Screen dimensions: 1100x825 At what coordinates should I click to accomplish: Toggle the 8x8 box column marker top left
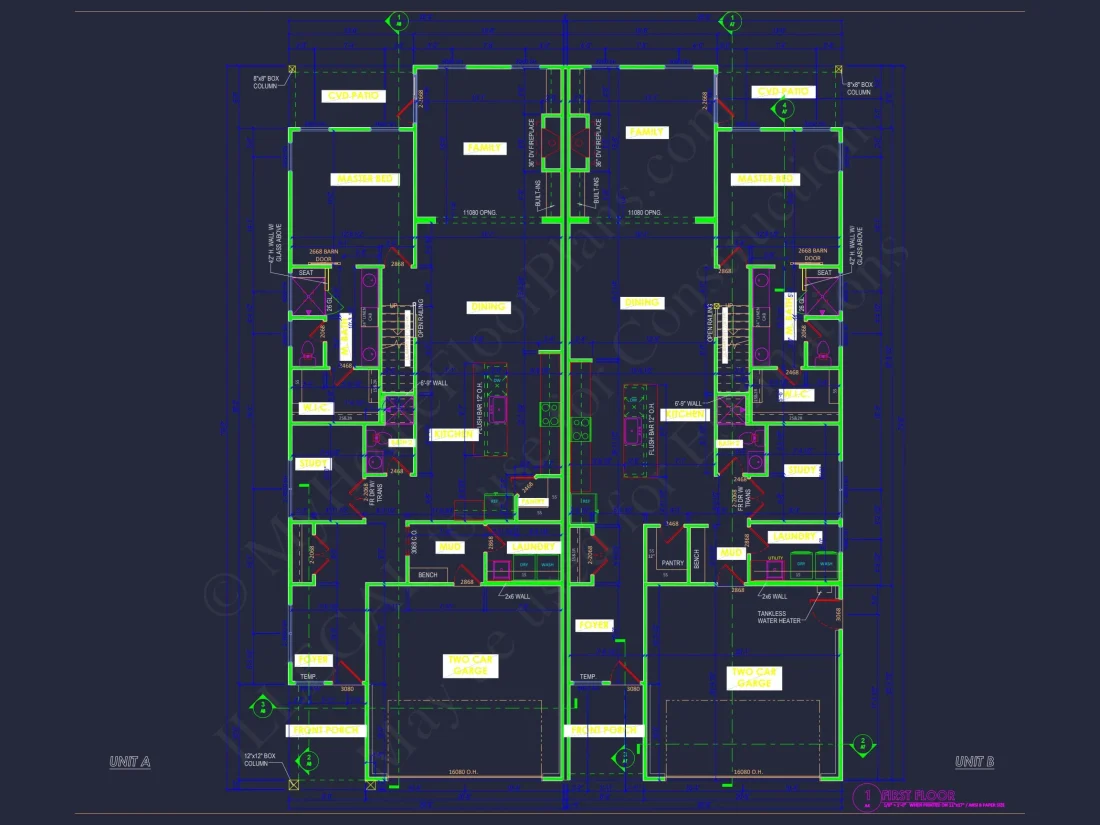292,68
